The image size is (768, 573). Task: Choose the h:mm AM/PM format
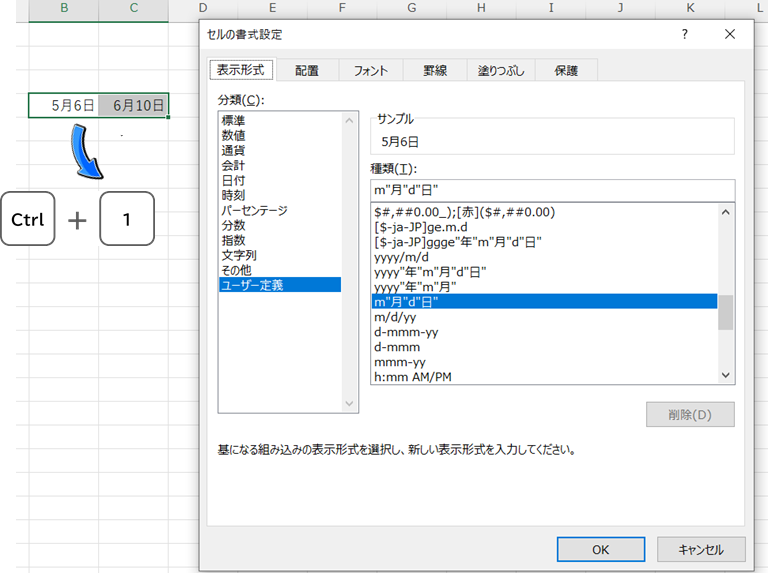(x=415, y=376)
